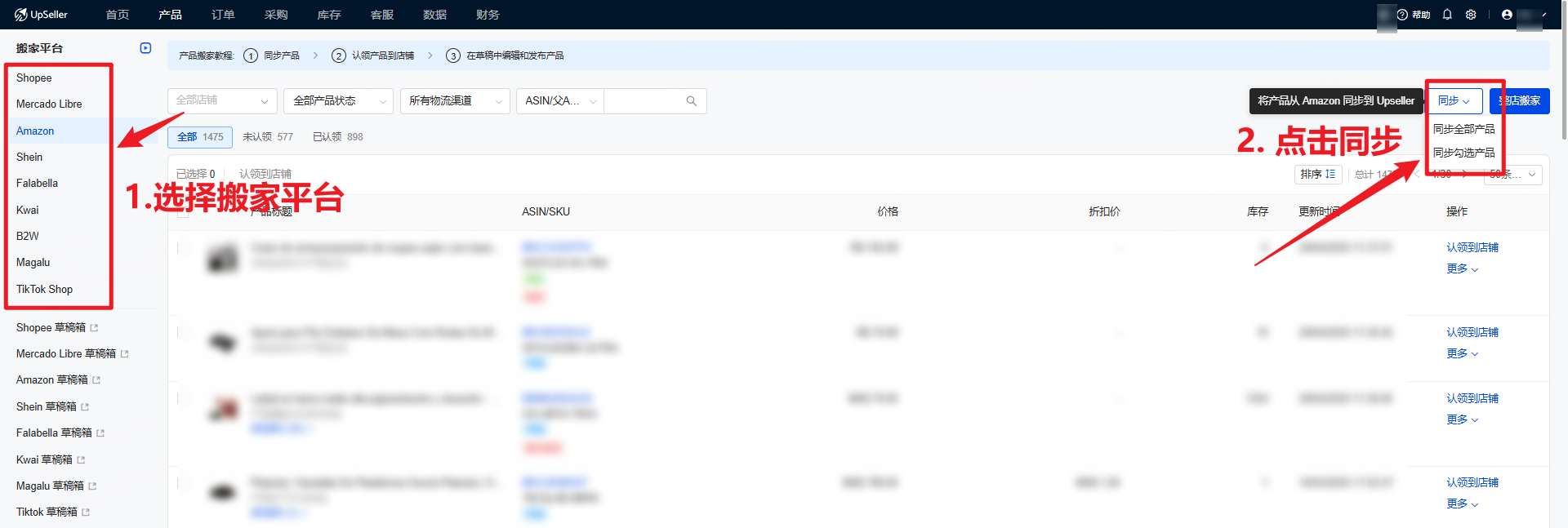Viewport: 1568px width, 528px height.
Task: Click 认领到店铺 in the second product row
Action: pyautogui.click(x=1472, y=333)
